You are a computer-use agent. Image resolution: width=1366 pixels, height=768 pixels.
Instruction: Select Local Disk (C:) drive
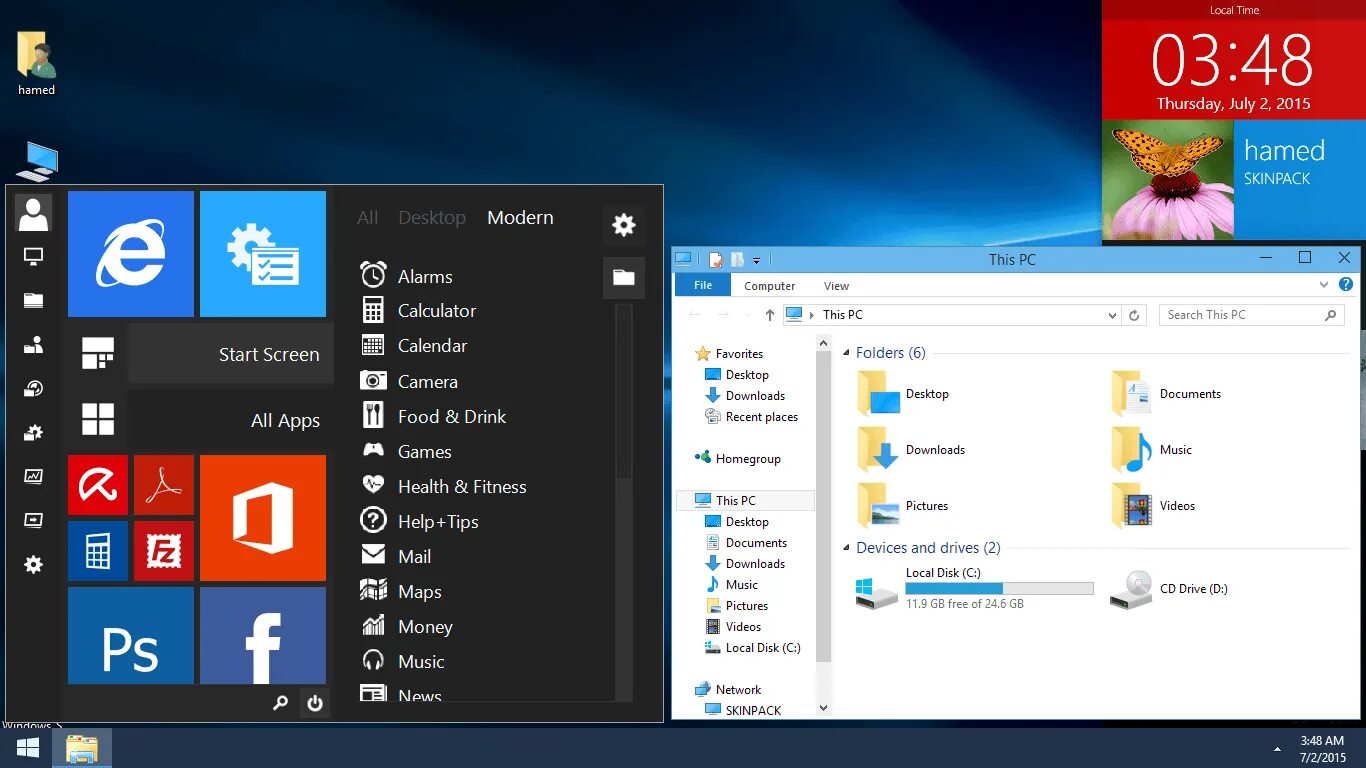click(x=975, y=589)
